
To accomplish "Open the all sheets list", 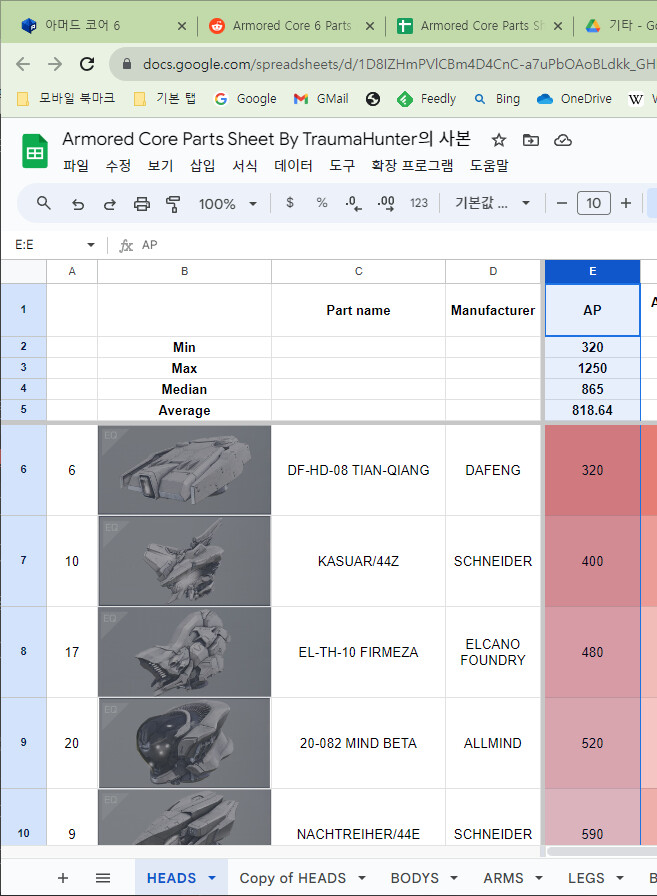I will point(103,878).
